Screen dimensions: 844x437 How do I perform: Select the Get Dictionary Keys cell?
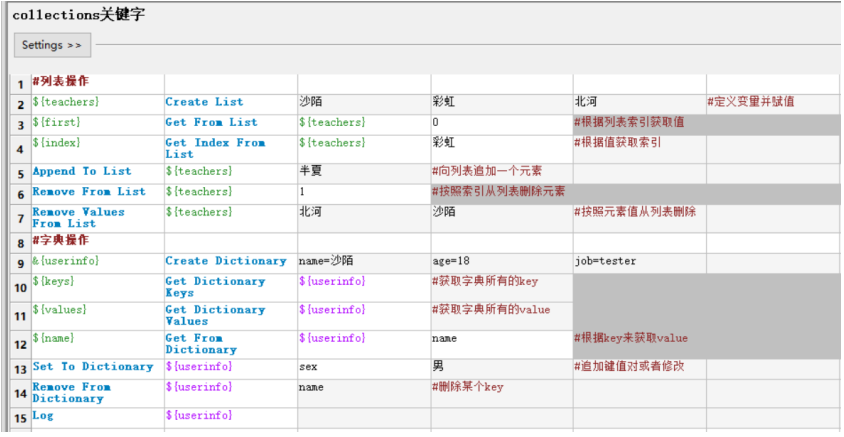click(x=230, y=288)
